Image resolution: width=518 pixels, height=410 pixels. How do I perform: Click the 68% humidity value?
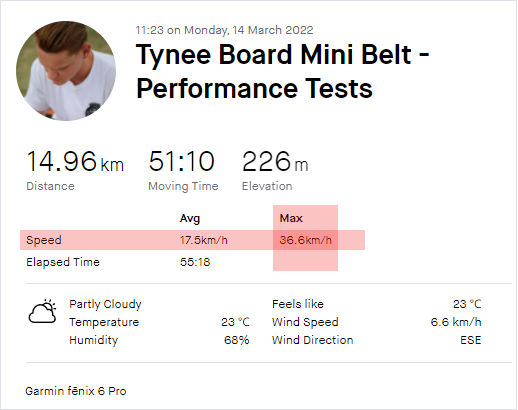(236, 340)
